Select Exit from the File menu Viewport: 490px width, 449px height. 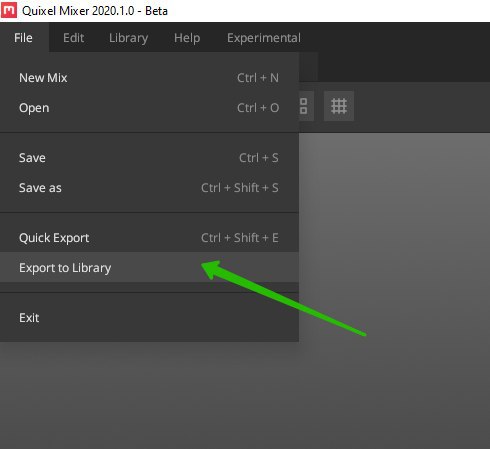coord(149,318)
